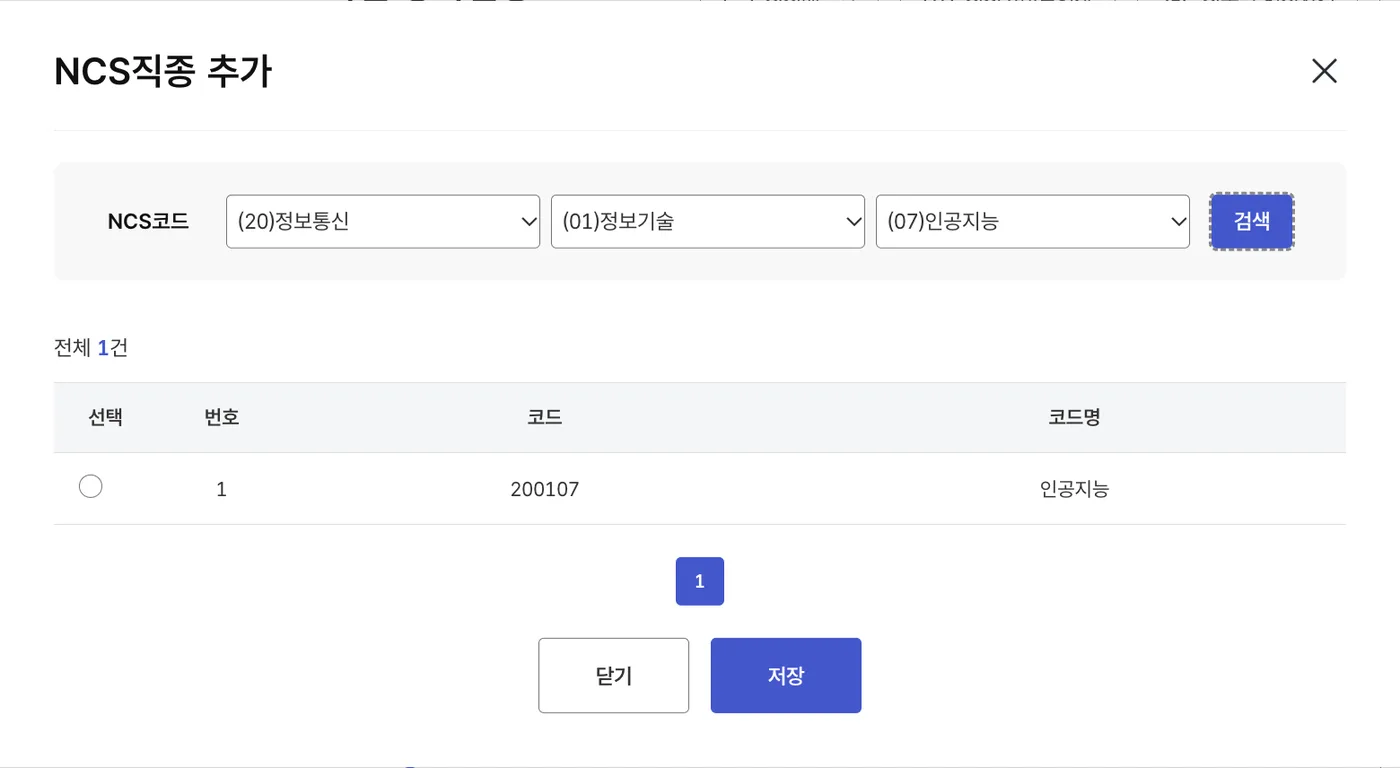Click the 검색 search button

pos(1252,221)
